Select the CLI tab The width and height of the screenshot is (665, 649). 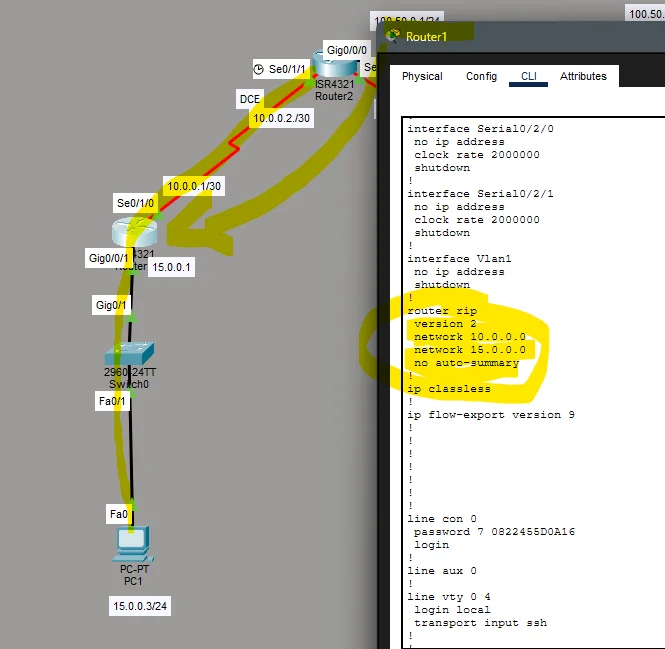528,76
